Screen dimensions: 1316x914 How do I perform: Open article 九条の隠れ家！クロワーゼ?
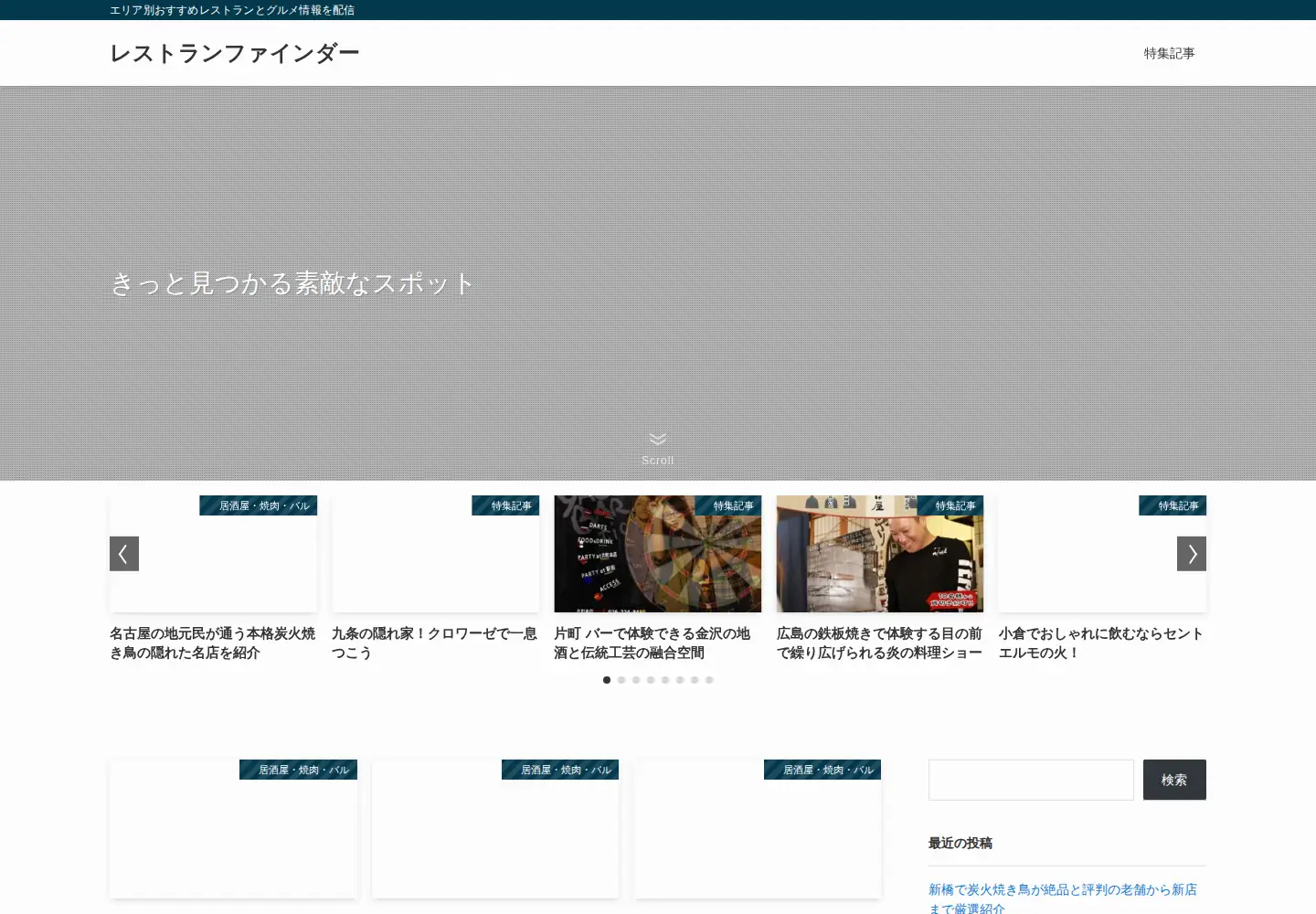pos(435,643)
